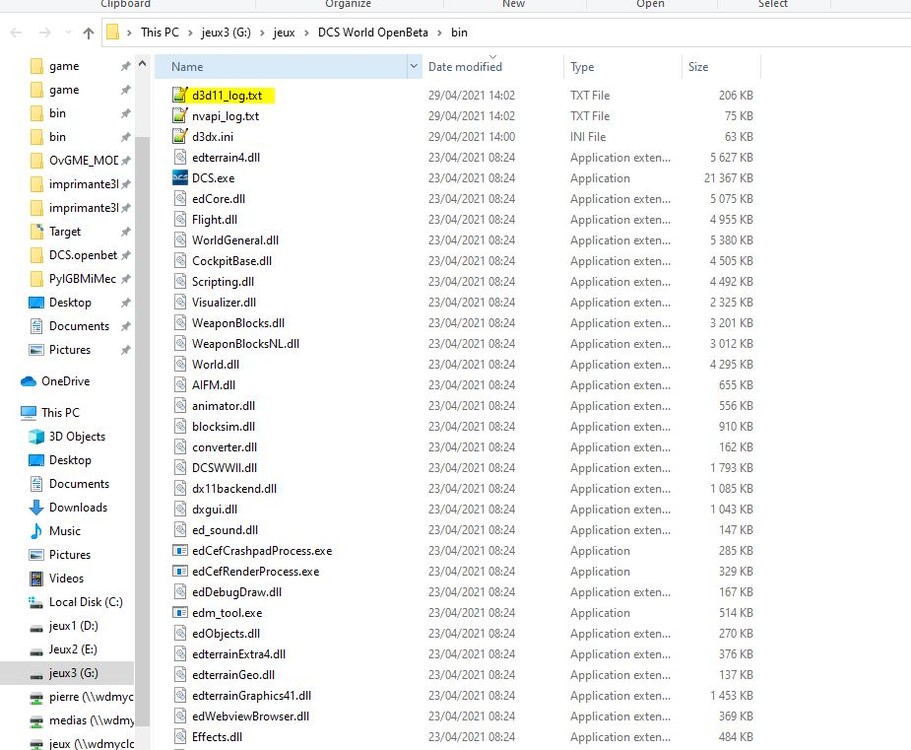Open Local Disk (C:) drive
Image resolution: width=911 pixels, height=750 pixels.
tap(85, 602)
